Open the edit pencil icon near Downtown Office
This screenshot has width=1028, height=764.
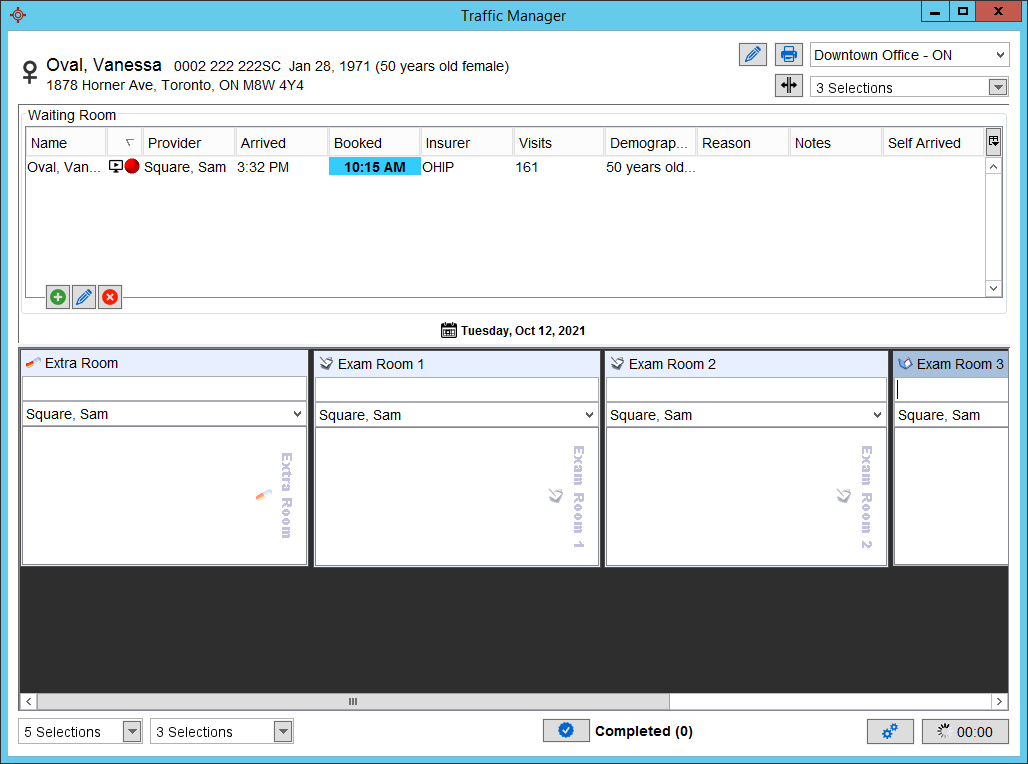pyautogui.click(x=753, y=54)
